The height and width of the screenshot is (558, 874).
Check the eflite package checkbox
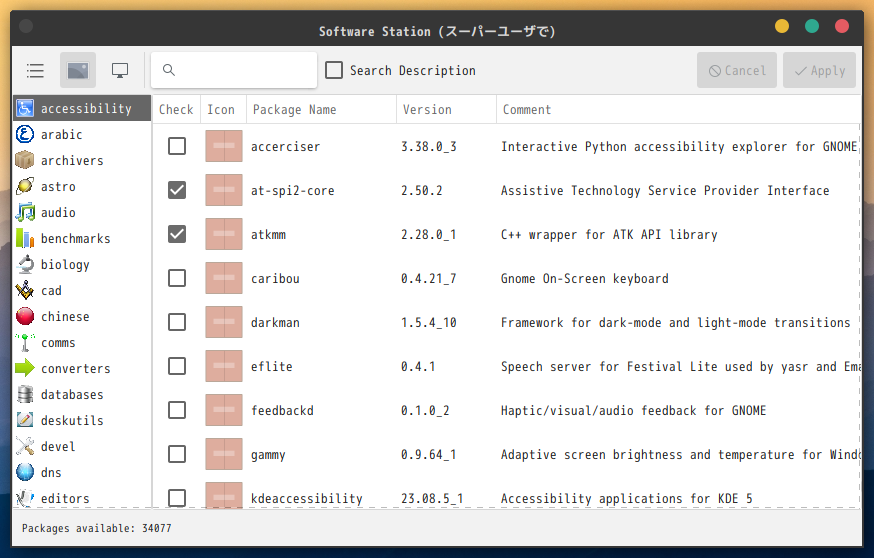[x=177, y=366]
